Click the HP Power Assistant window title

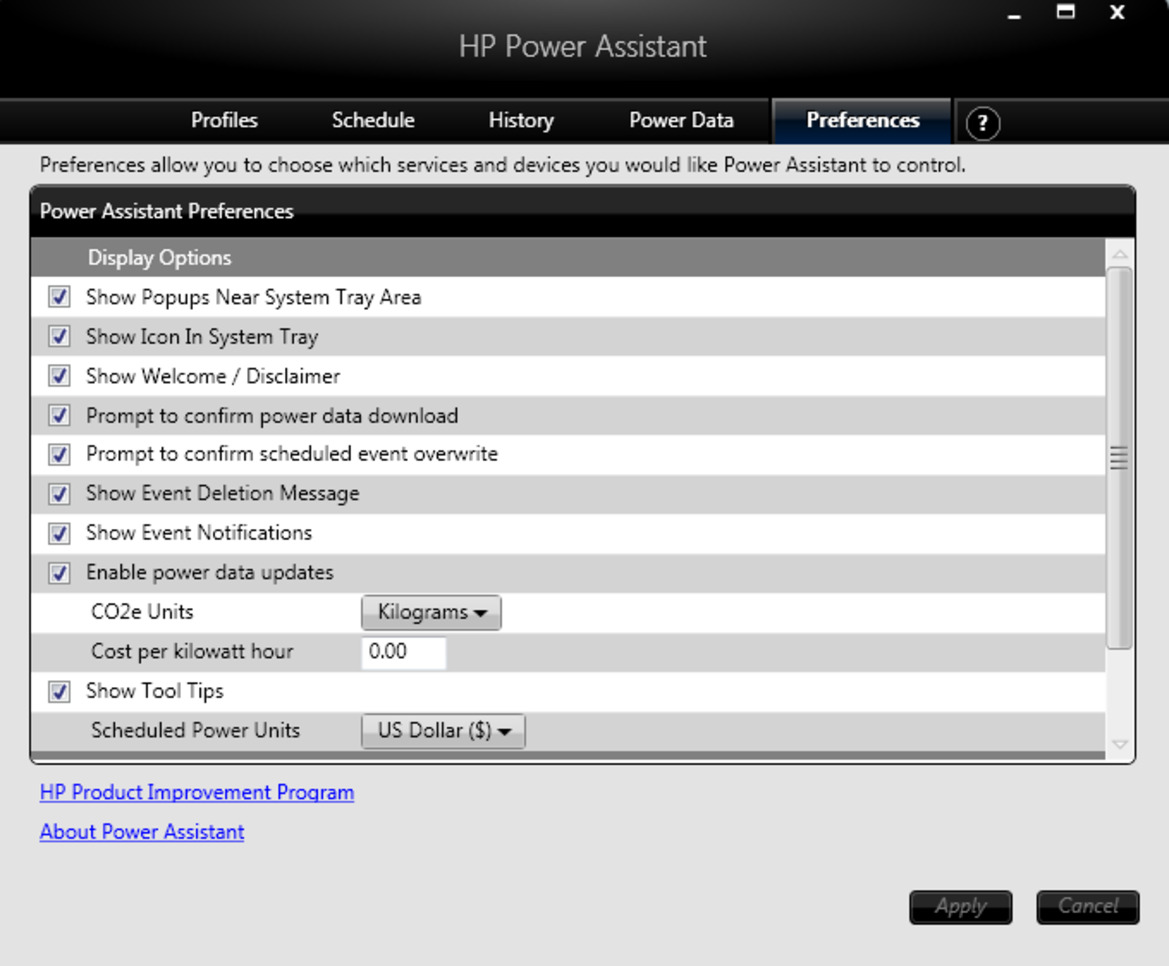[x=583, y=46]
